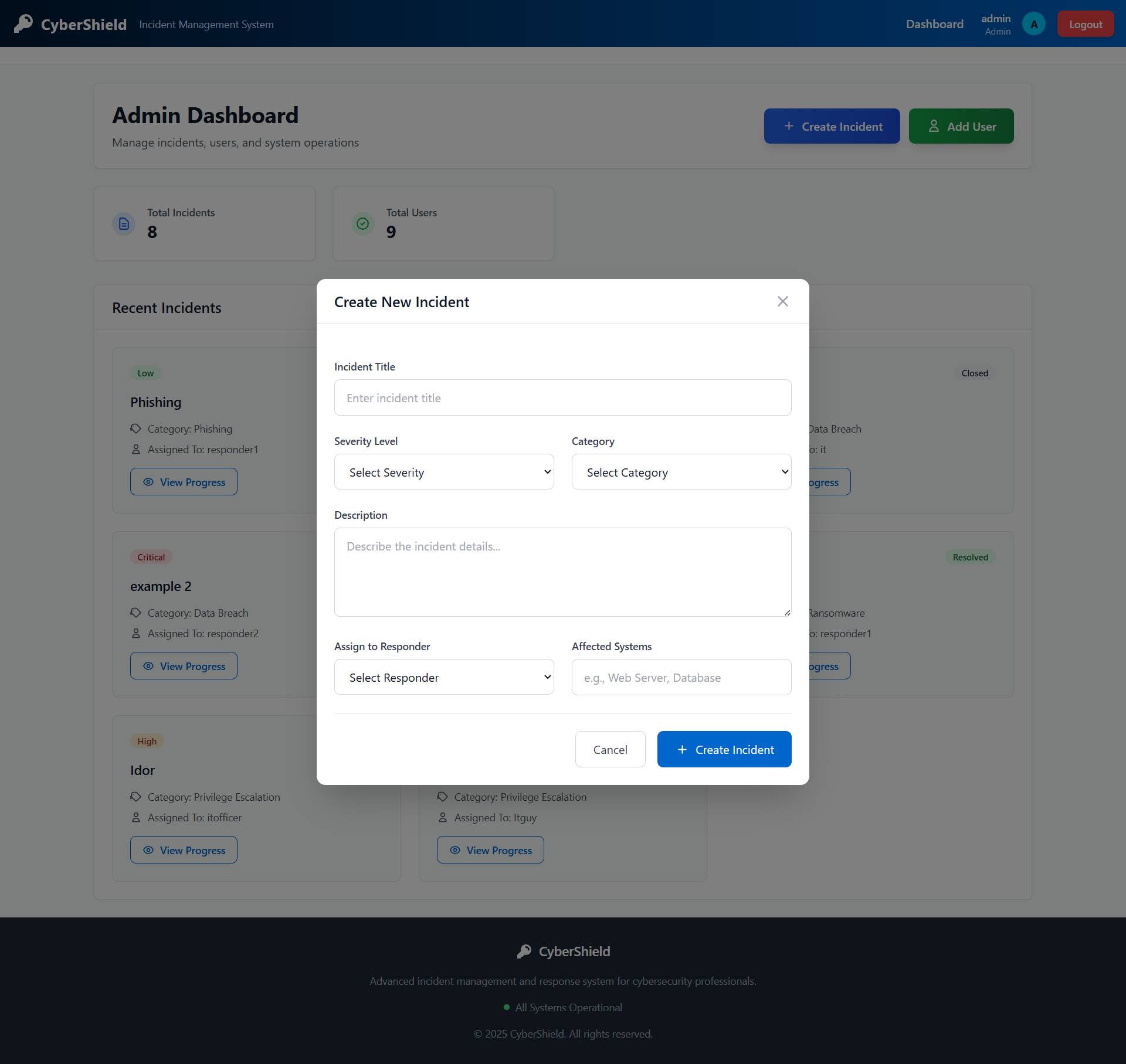This screenshot has height=1064, width=1126.
Task: Go to Dashboard in the top navigation
Action: tap(934, 24)
